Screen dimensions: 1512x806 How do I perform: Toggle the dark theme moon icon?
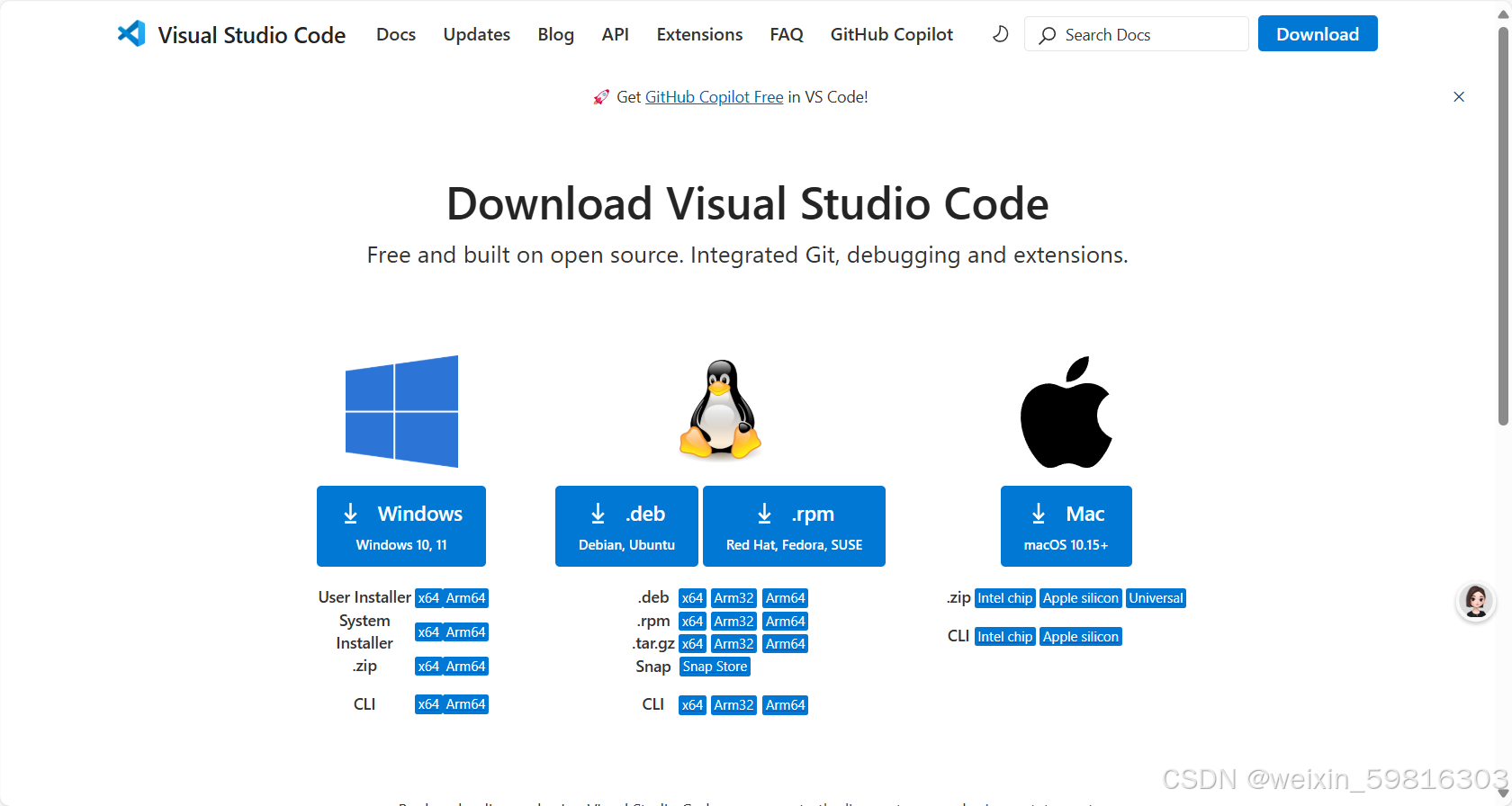coord(1000,34)
